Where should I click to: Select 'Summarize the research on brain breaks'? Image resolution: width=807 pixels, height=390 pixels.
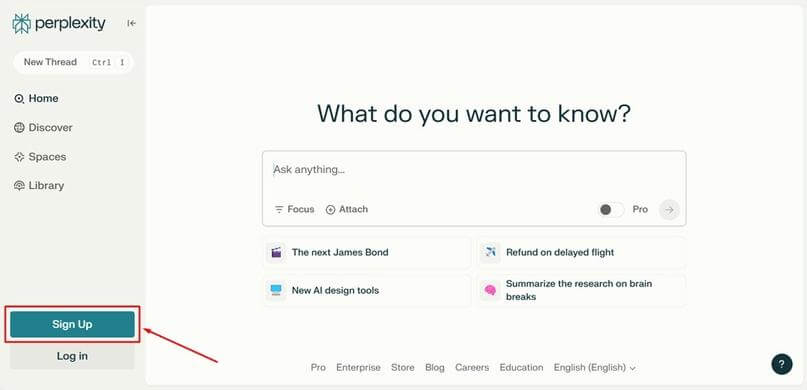coord(582,290)
